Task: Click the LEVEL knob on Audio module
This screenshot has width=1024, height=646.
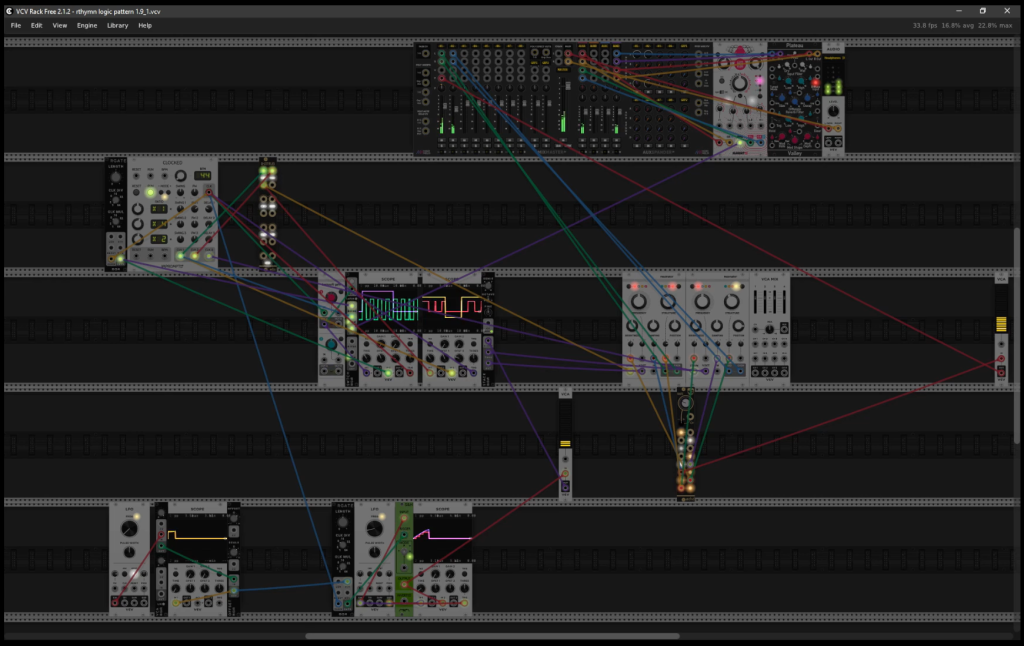Action: pyautogui.click(x=833, y=111)
